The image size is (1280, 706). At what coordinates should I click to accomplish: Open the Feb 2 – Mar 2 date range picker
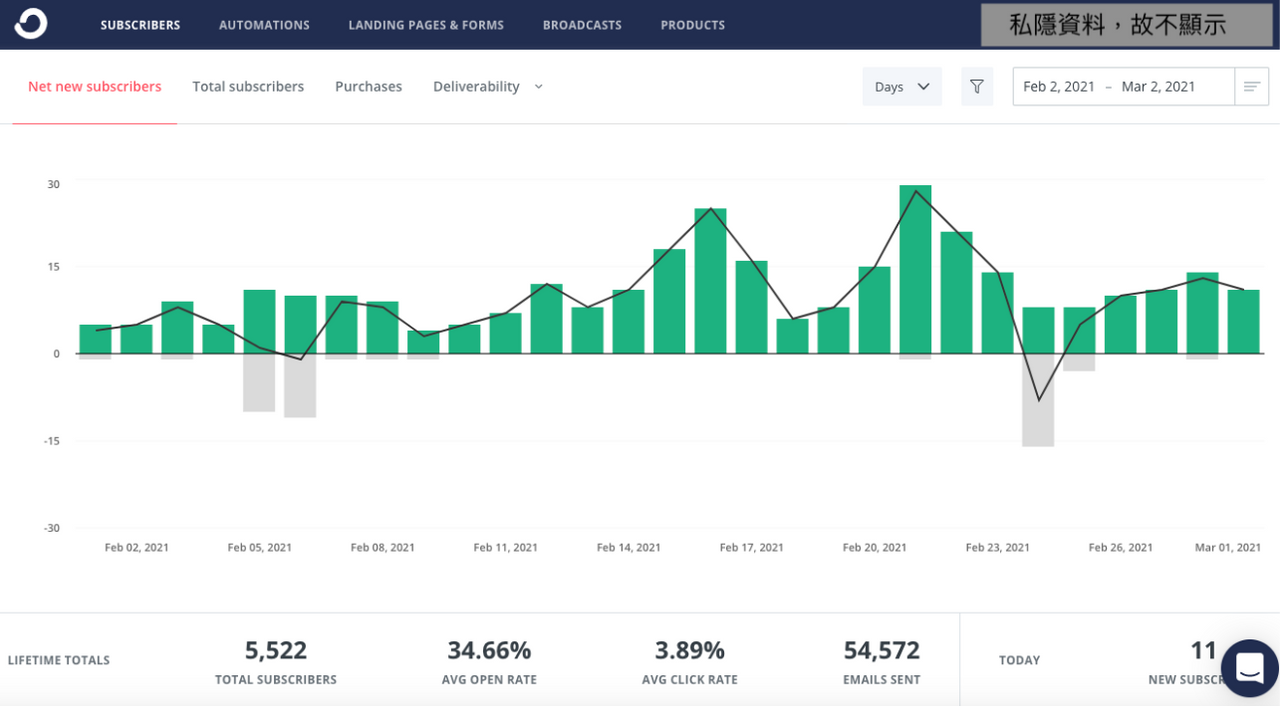click(x=1124, y=87)
